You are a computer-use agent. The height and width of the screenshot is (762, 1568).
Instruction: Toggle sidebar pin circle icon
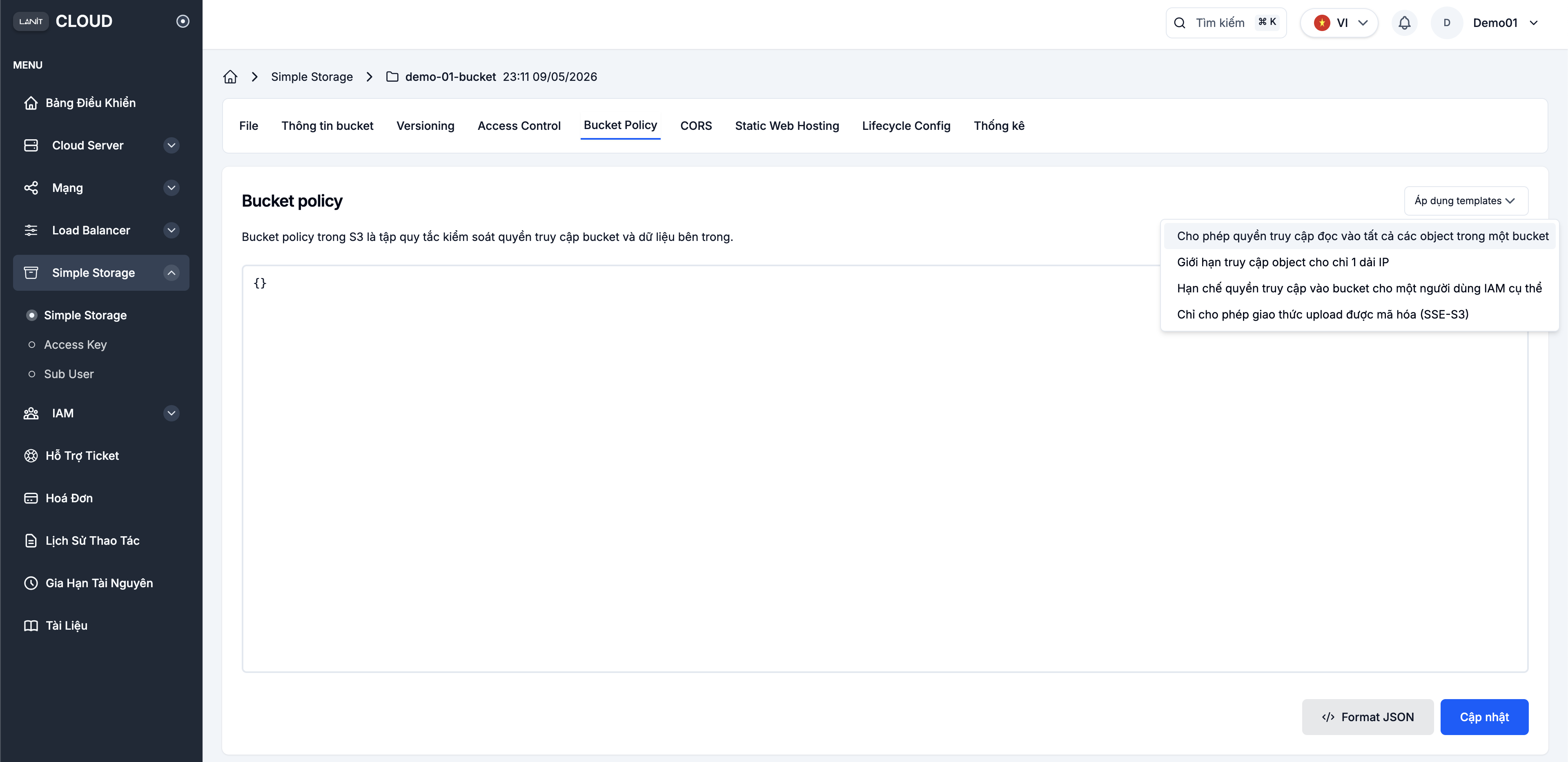tap(183, 21)
